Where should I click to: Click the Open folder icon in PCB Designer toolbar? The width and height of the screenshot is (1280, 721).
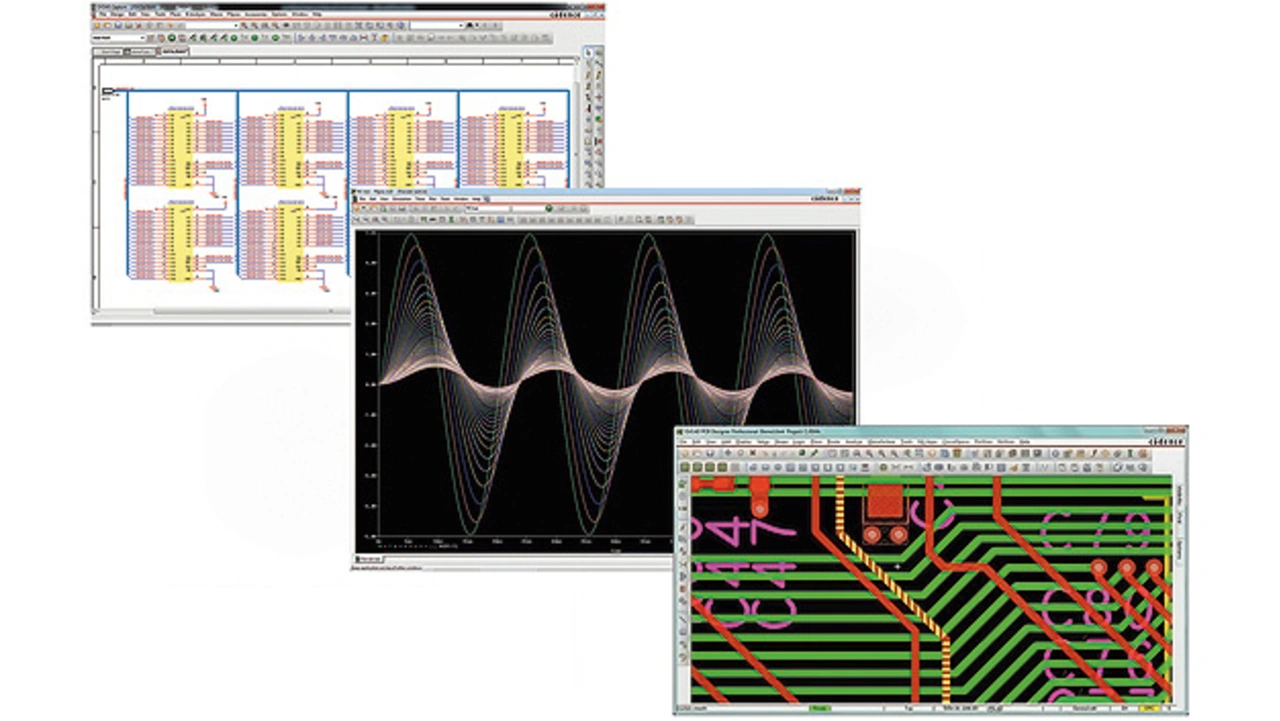click(x=696, y=454)
